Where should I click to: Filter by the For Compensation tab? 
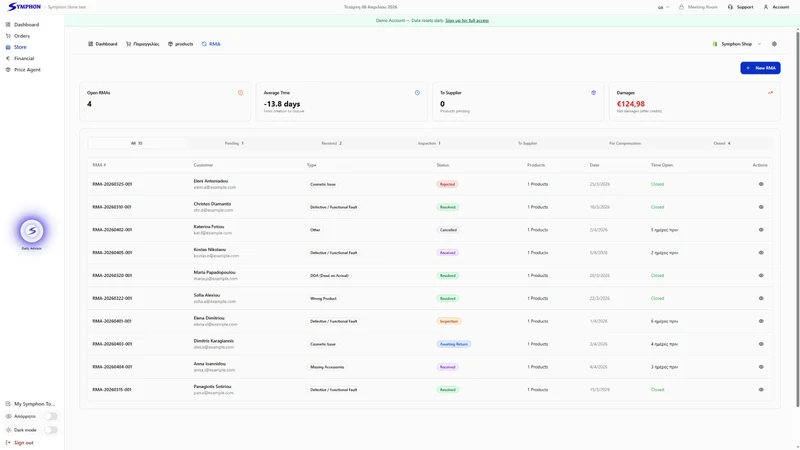point(624,143)
